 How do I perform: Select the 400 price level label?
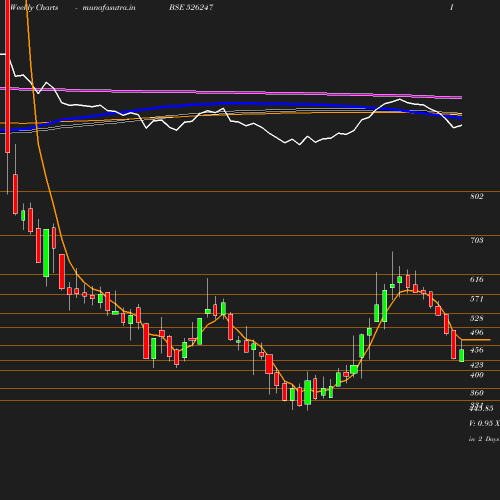[x=477, y=375]
